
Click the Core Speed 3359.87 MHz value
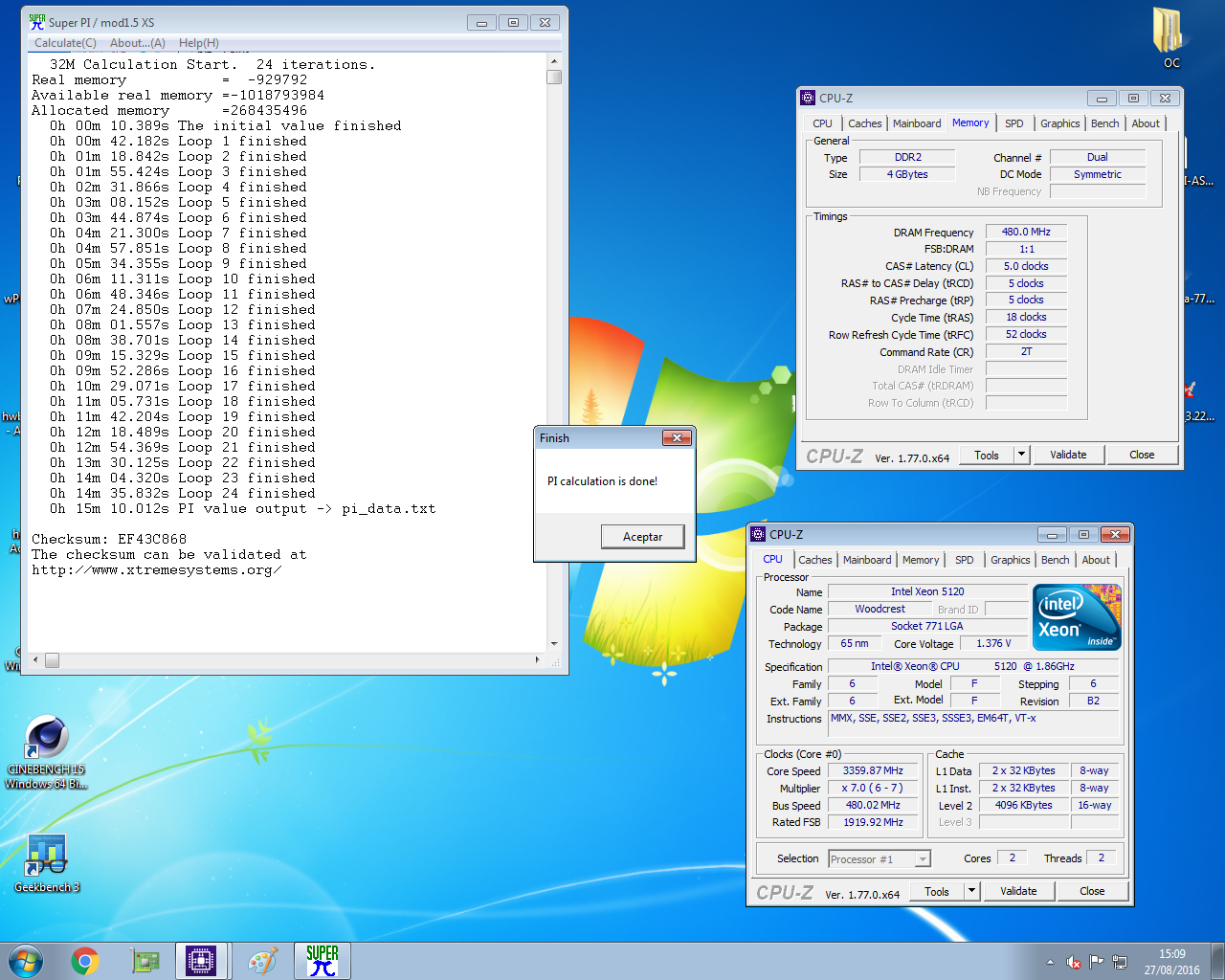coord(873,770)
